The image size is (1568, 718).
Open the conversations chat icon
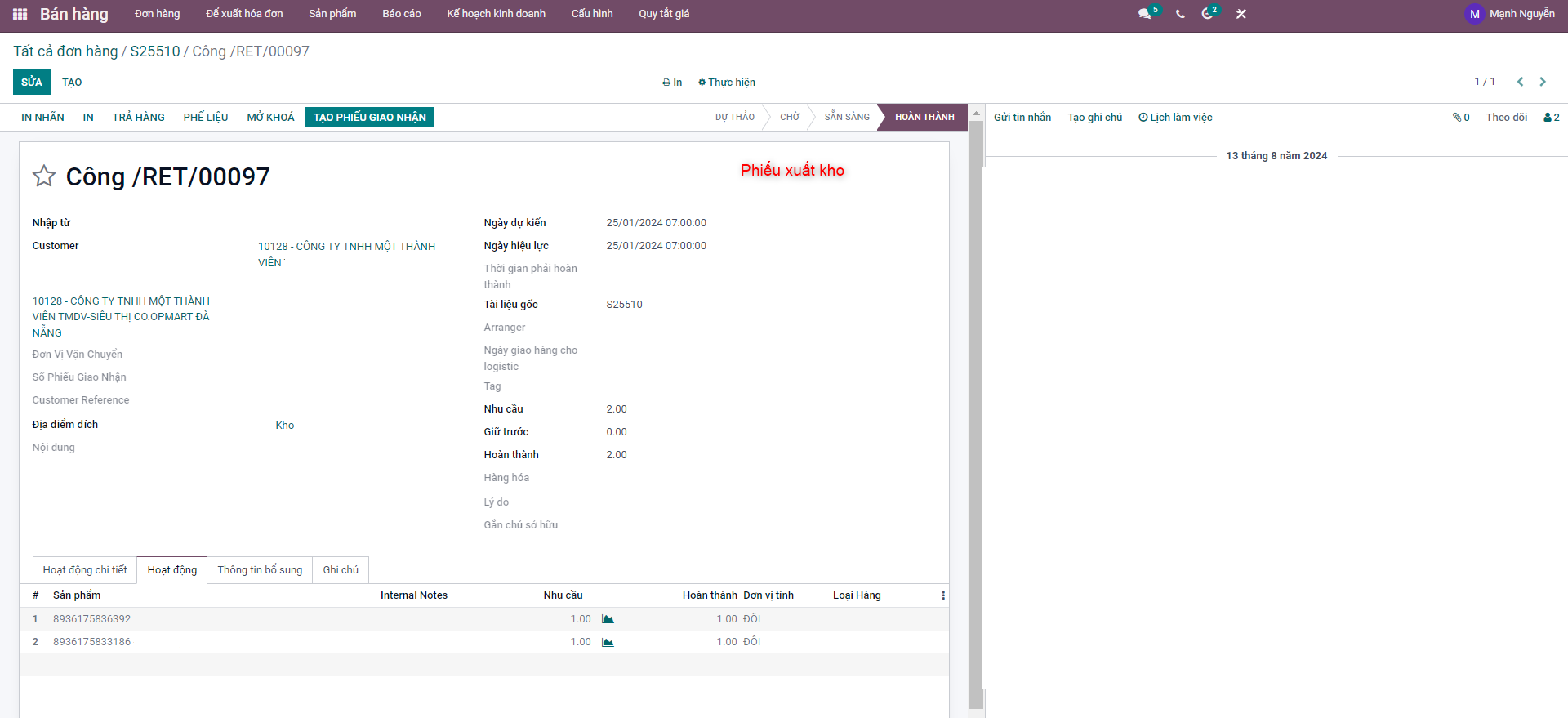point(1145,14)
